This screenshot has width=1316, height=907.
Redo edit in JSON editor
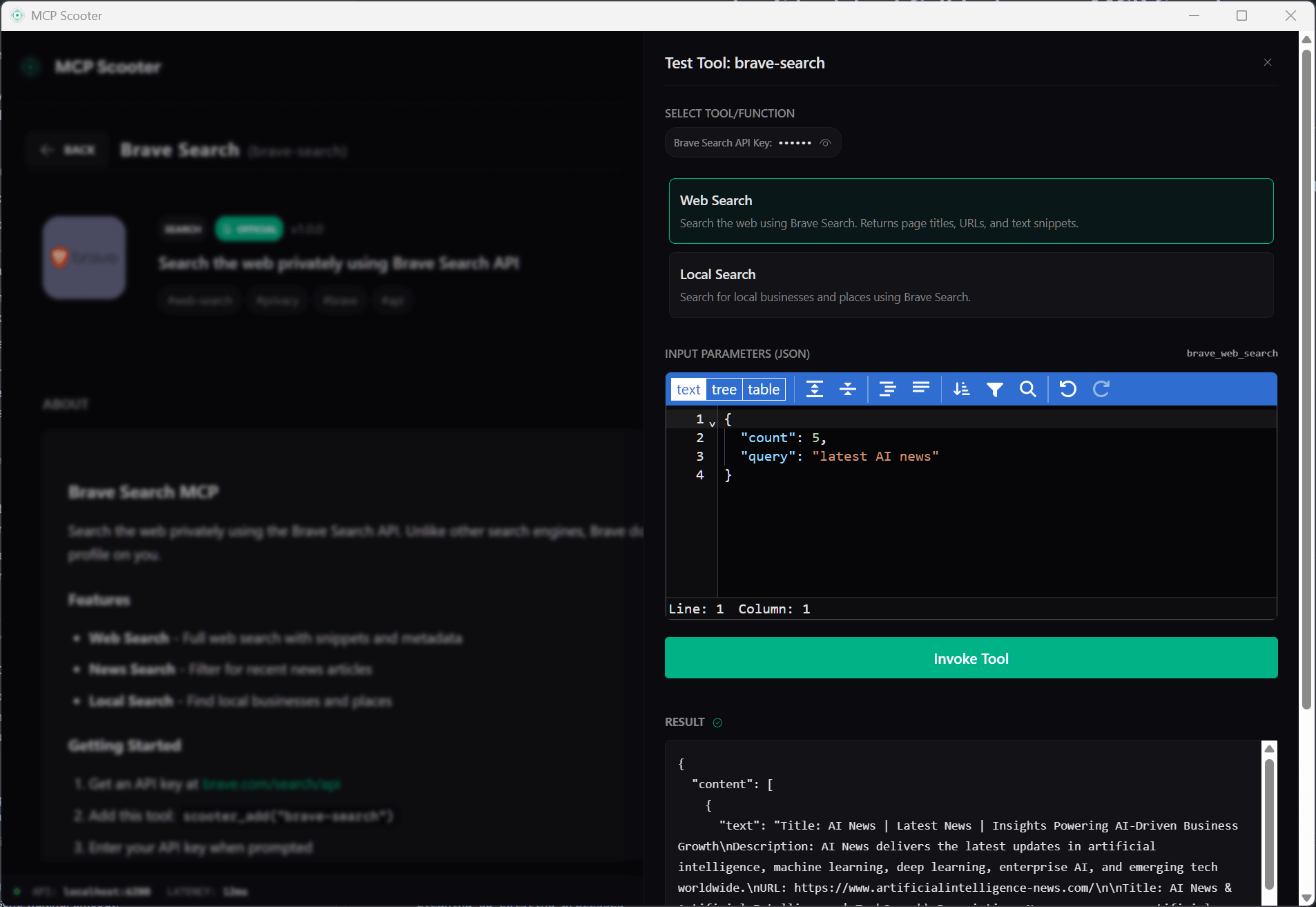pyautogui.click(x=1101, y=389)
